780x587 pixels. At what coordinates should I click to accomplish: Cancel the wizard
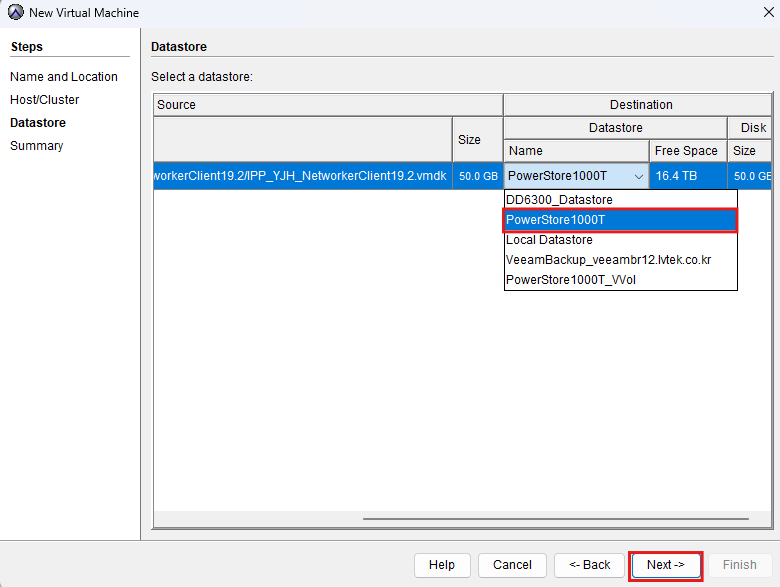[512, 565]
